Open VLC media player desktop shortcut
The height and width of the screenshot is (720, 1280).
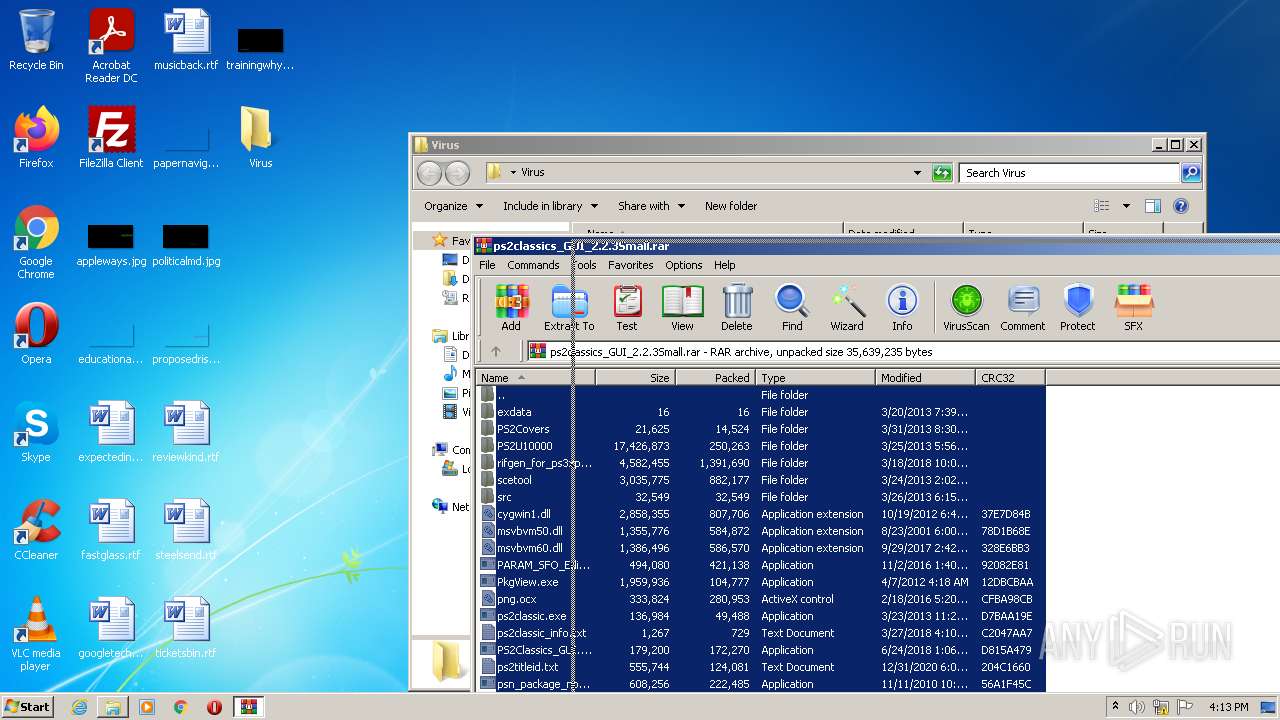[x=36, y=634]
